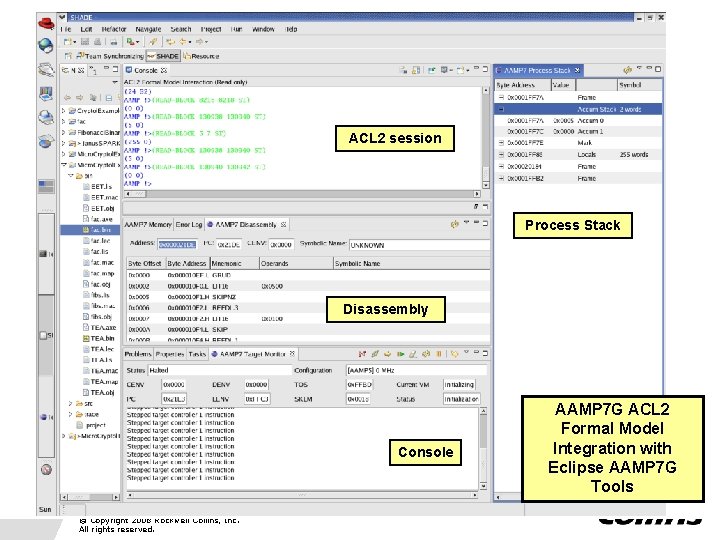Click the New wizard toolbar icon

tap(68, 42)
